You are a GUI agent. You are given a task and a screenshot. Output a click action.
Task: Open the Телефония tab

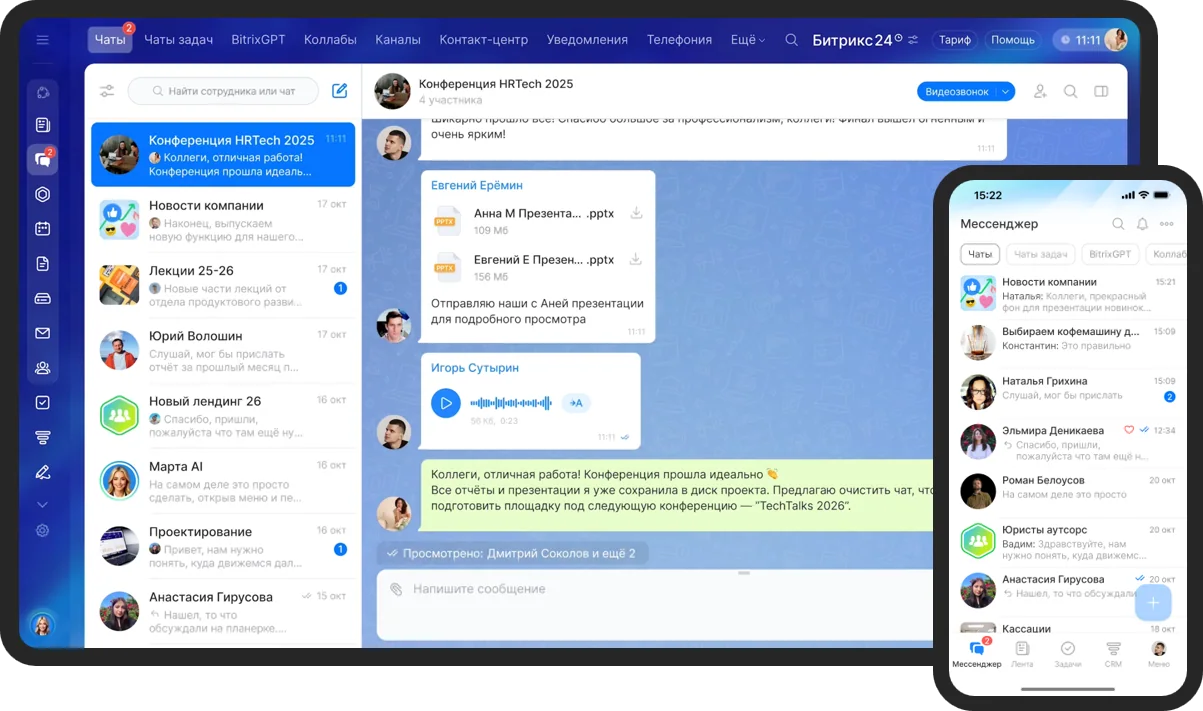[679, 40]
